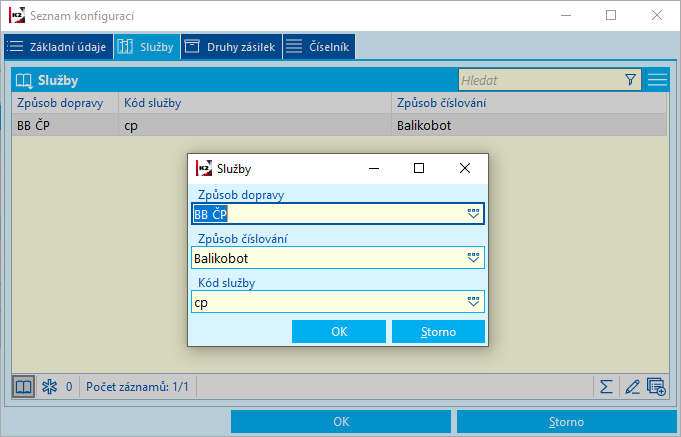Go to the Číselník tab
This screenshot has width=681, height=437.
point(319,46)
